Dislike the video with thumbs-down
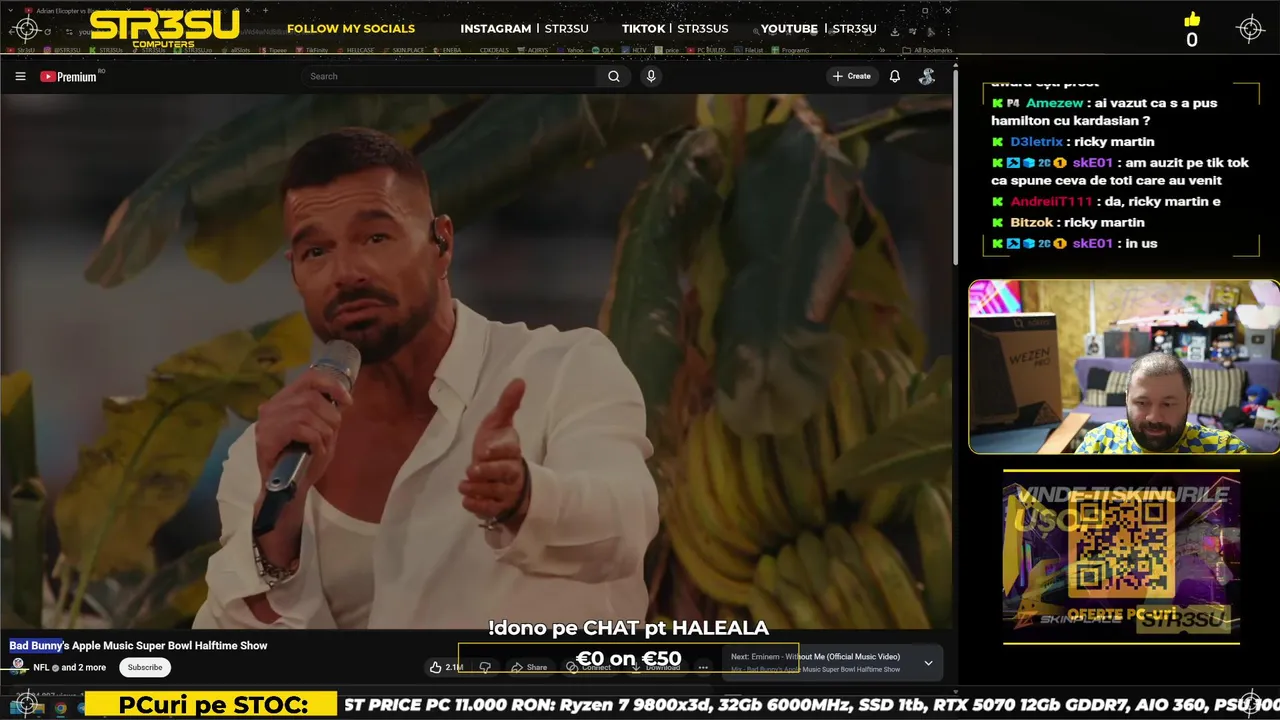This screenshot has width=1280, height=720. coord(485,667)
